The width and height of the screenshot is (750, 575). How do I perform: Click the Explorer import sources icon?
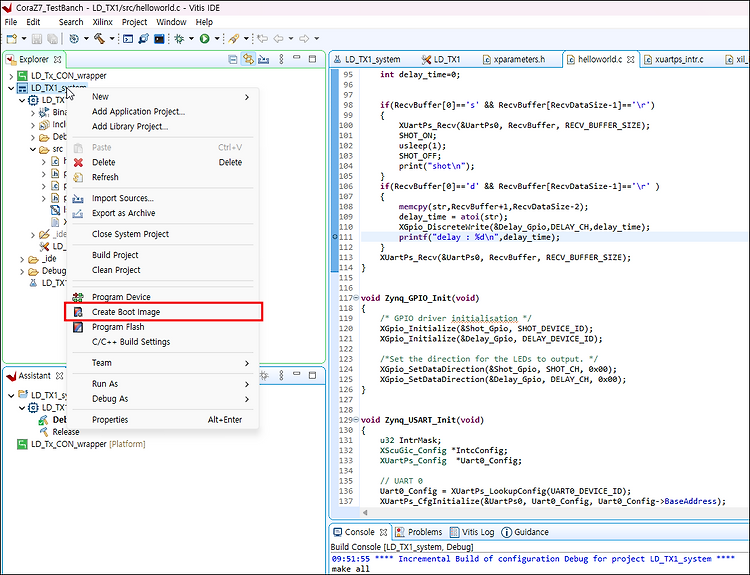coord(264,59)
